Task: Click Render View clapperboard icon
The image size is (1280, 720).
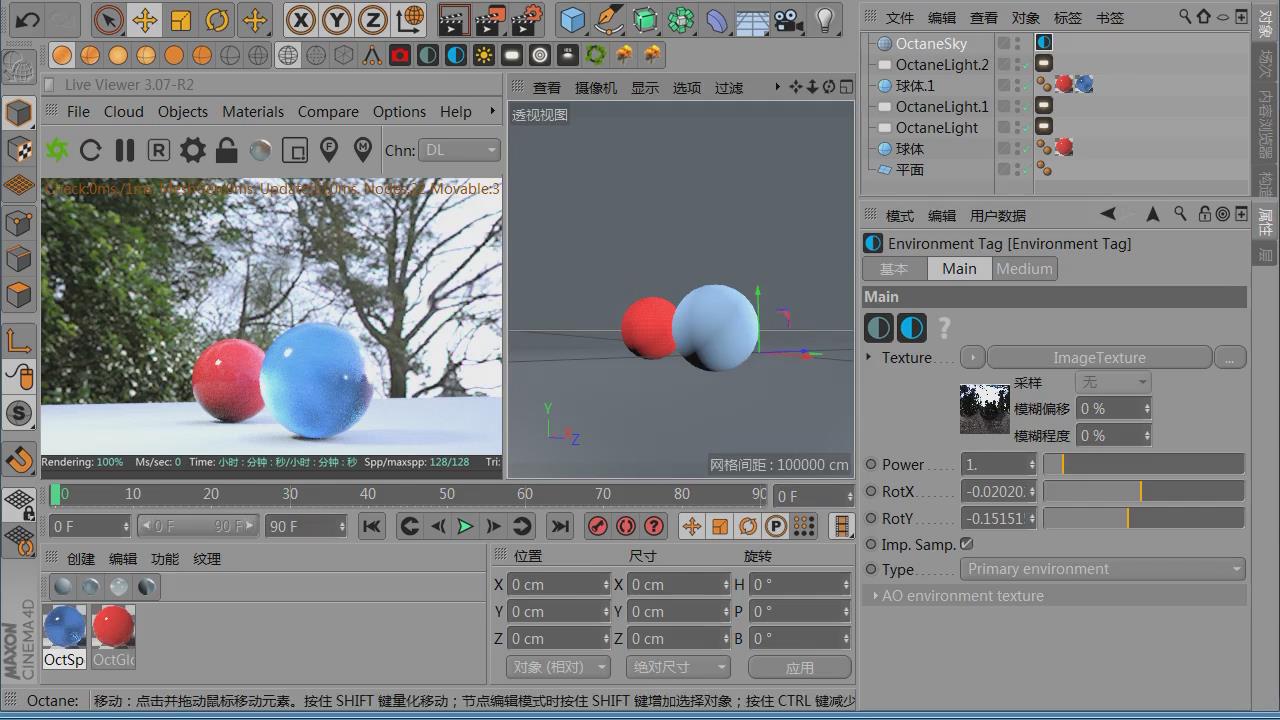Action: [x=454, y=19]
